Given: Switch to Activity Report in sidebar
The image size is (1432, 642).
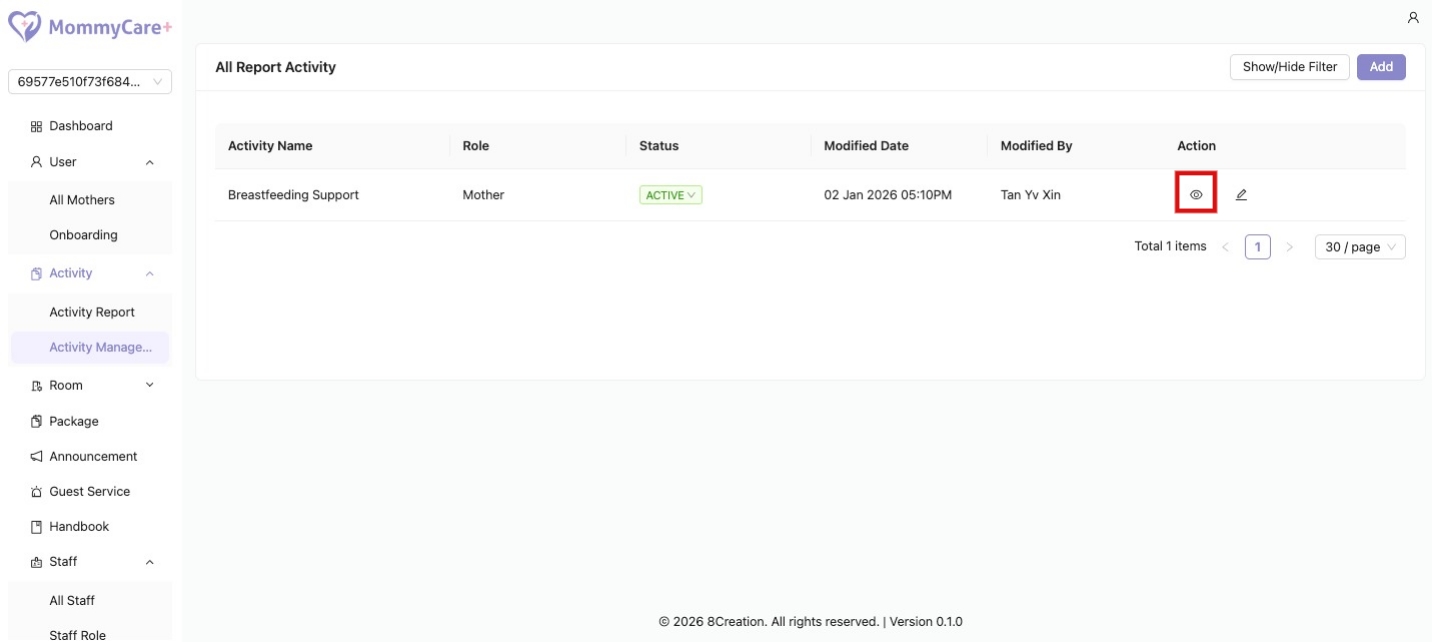Looking at the screenshot, I should (92, 311).
